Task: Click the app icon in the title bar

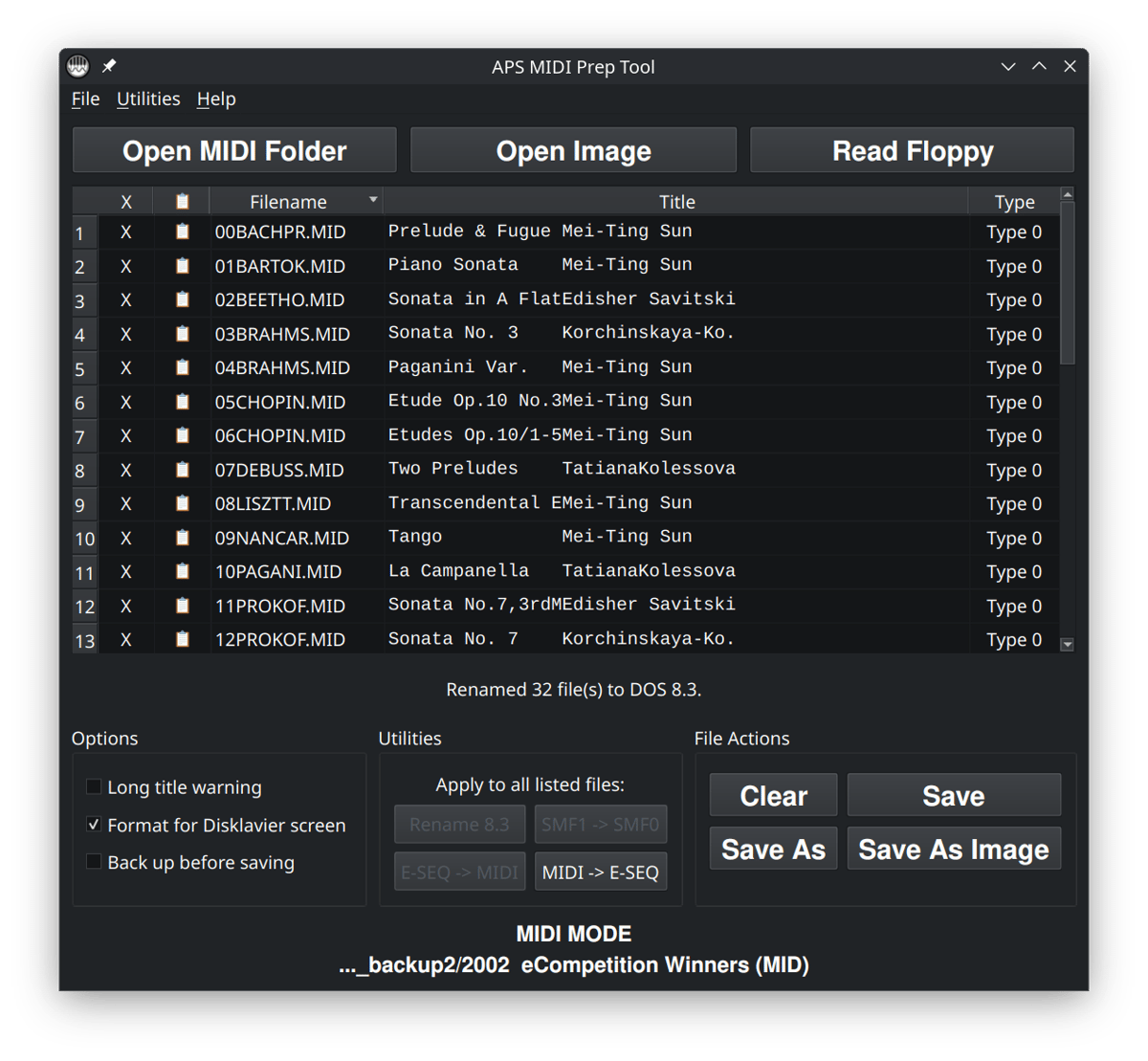Action: [x=78, y=66]
